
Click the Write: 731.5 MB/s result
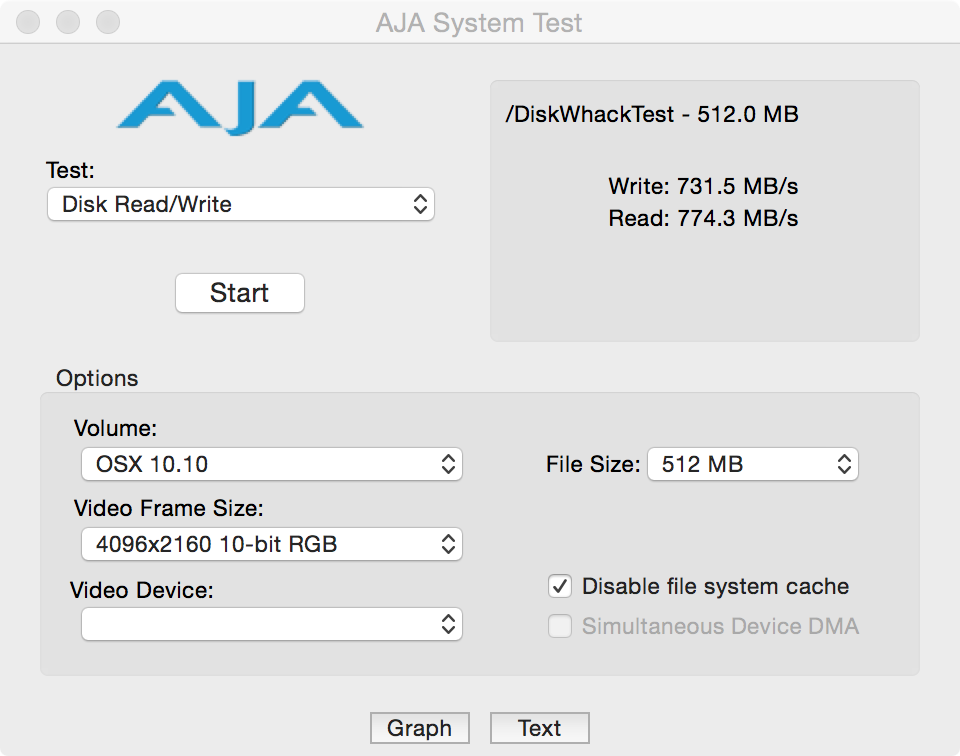(x=703, y=186)
